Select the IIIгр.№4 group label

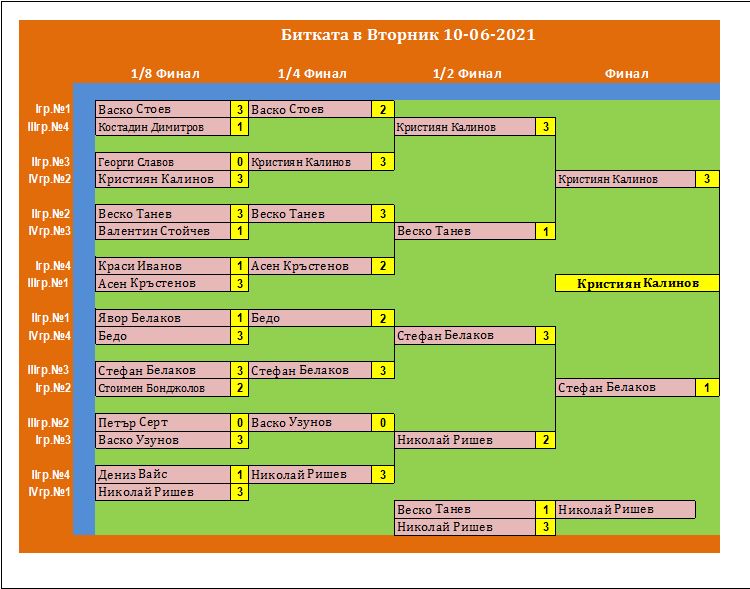tap(49, 127)
